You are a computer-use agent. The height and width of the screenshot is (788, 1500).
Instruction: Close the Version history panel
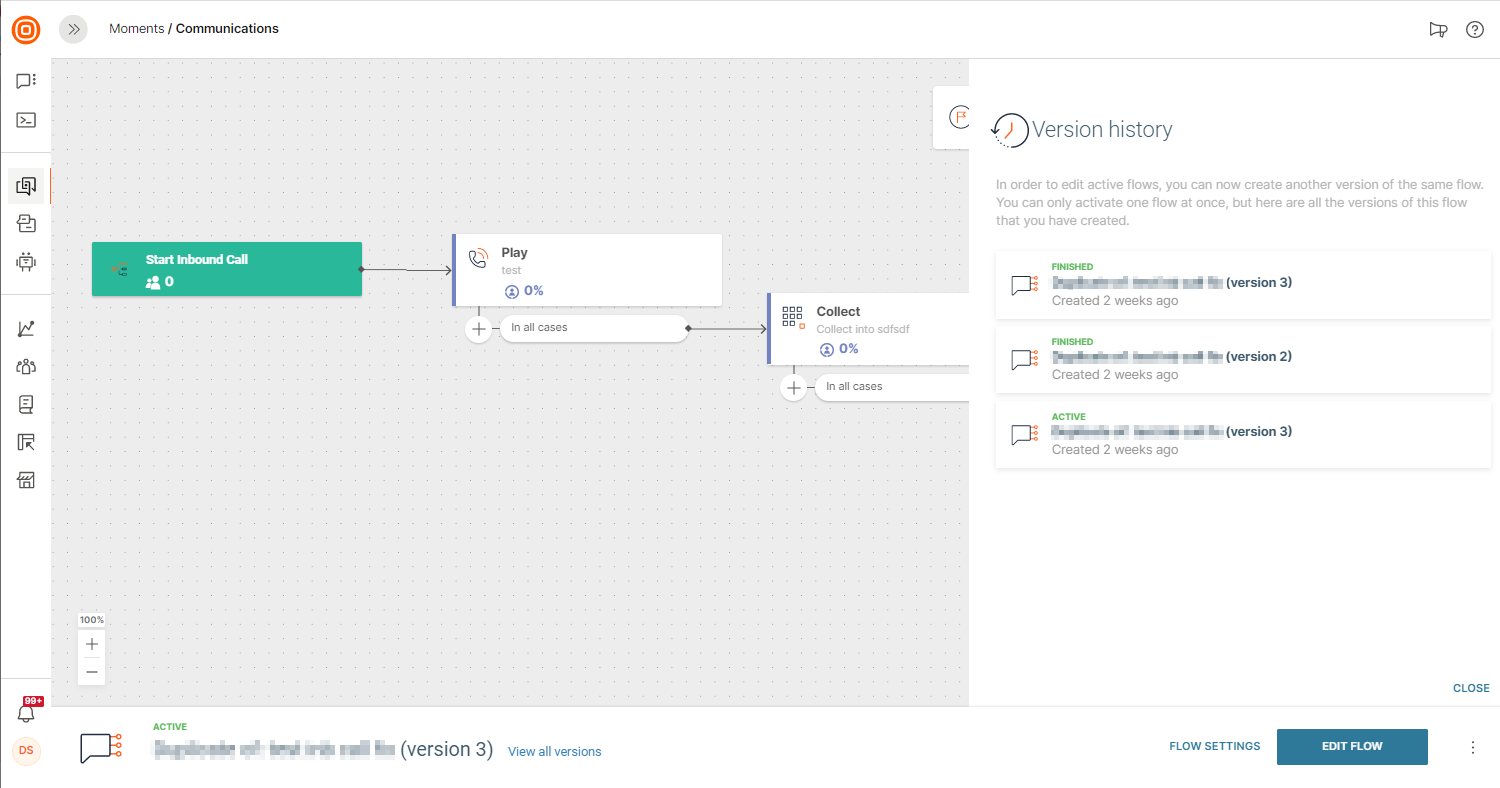1471,688
